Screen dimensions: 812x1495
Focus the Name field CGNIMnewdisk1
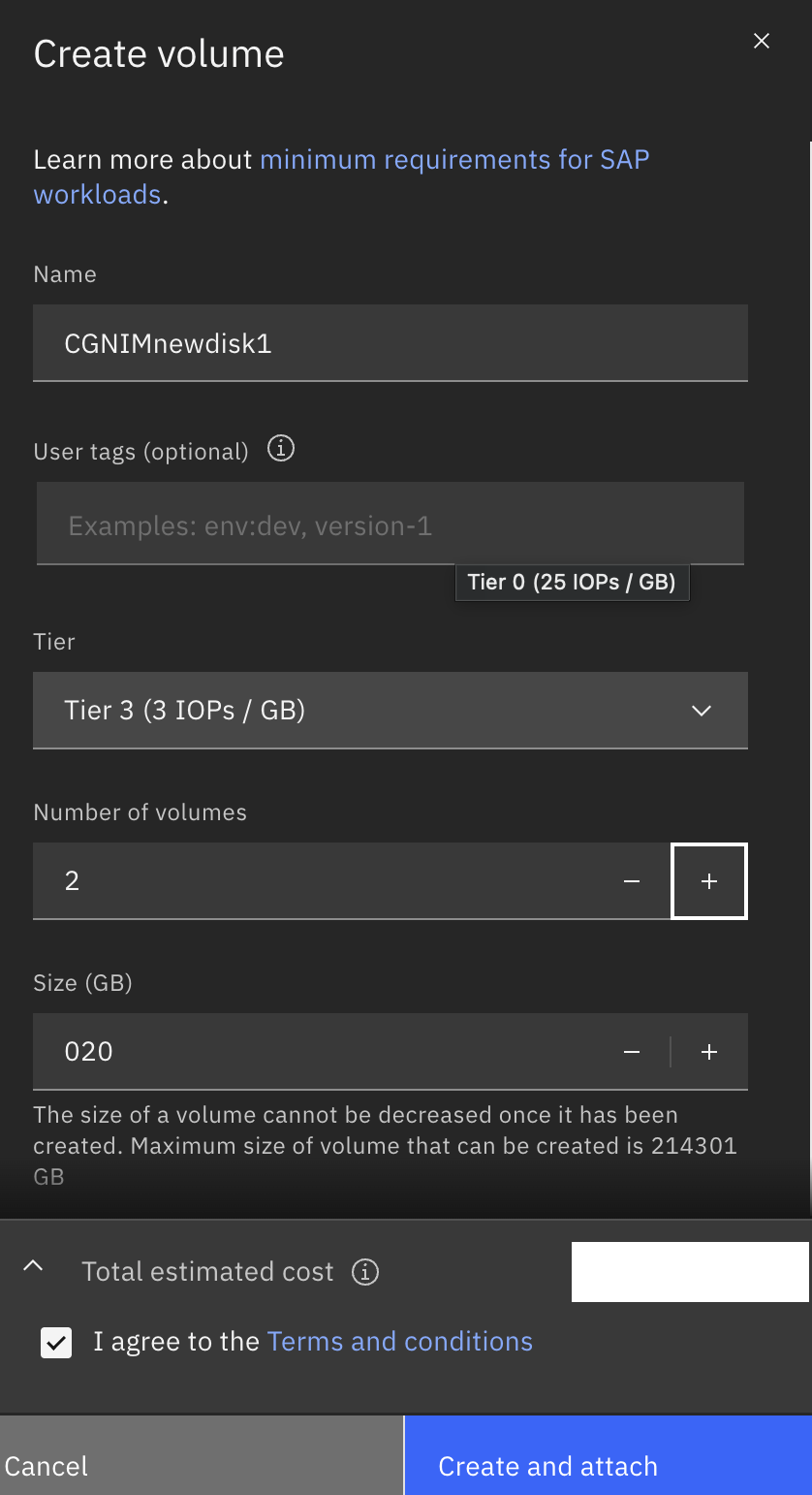pyautogui.click(x=390, y=343)
